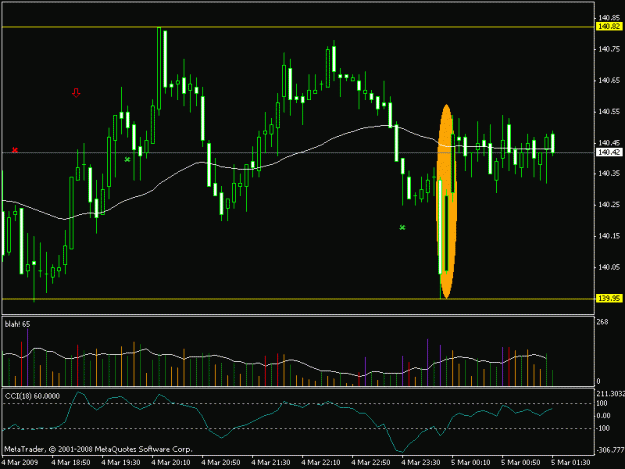
Task: Click the 5 Mar 00:10 time label
Action: click(471, 463)
